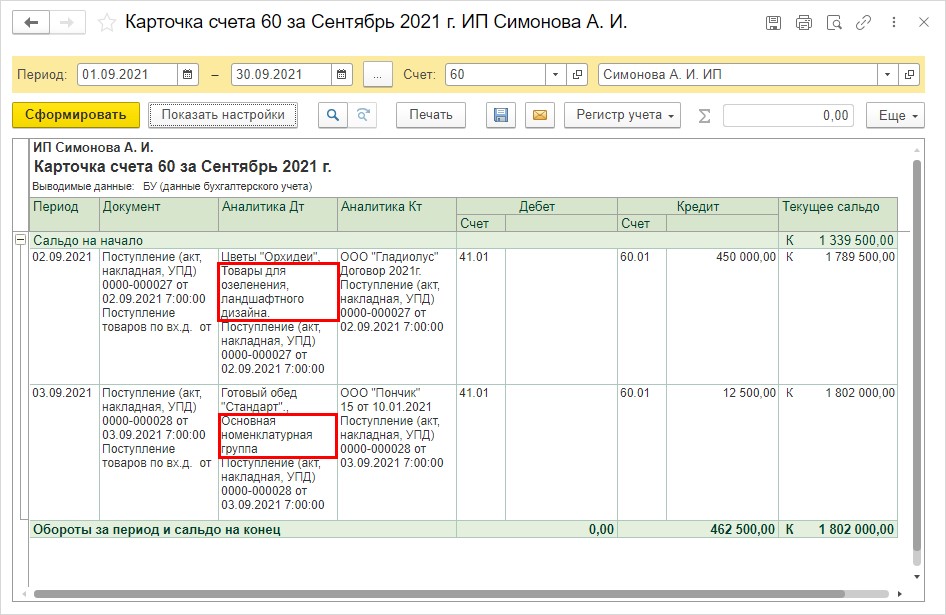Collapse the report group with minus box
The image size is (946, 615).
tap(20, 240)
